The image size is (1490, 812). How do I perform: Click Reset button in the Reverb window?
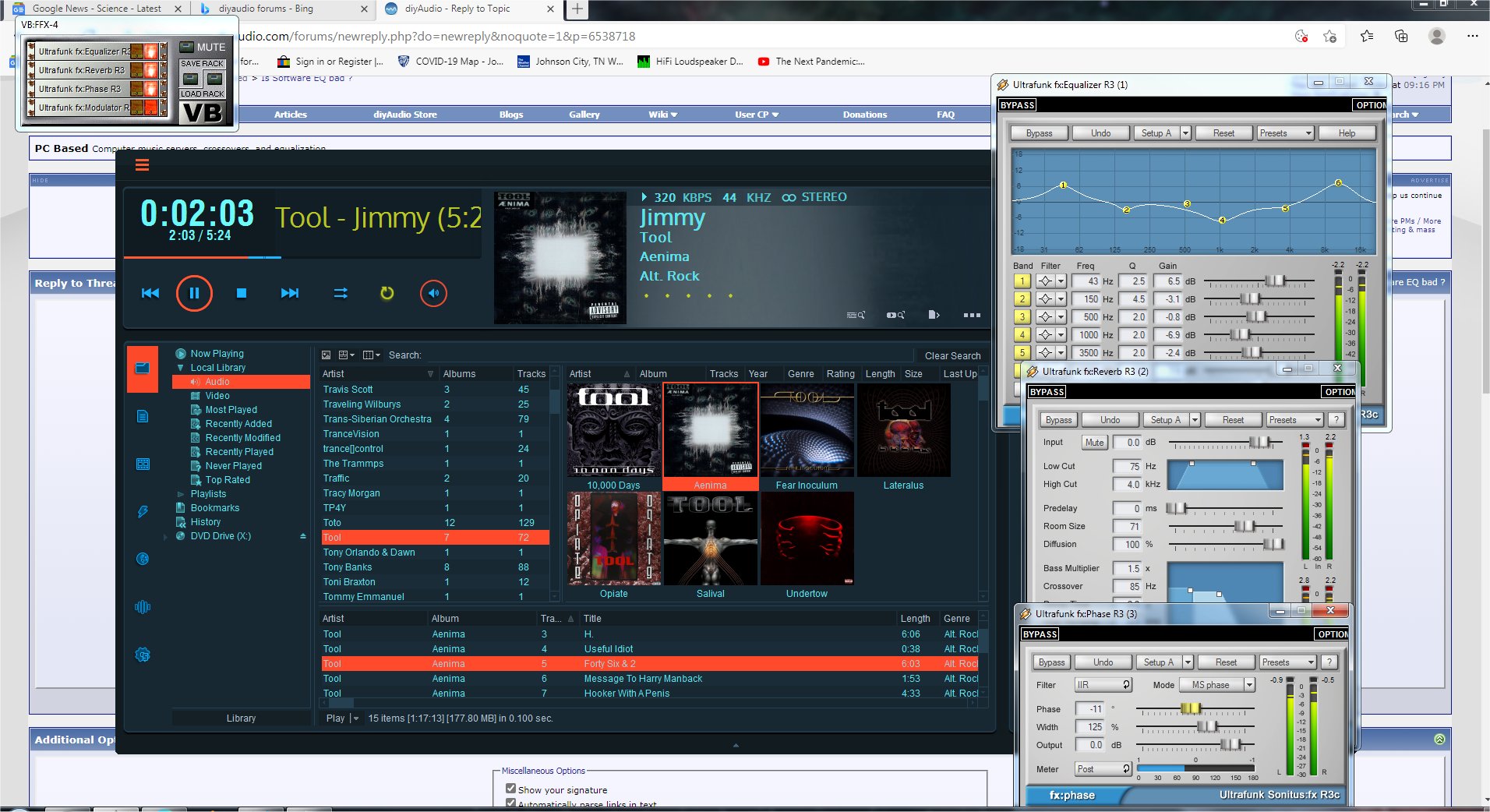(1233, 420)
